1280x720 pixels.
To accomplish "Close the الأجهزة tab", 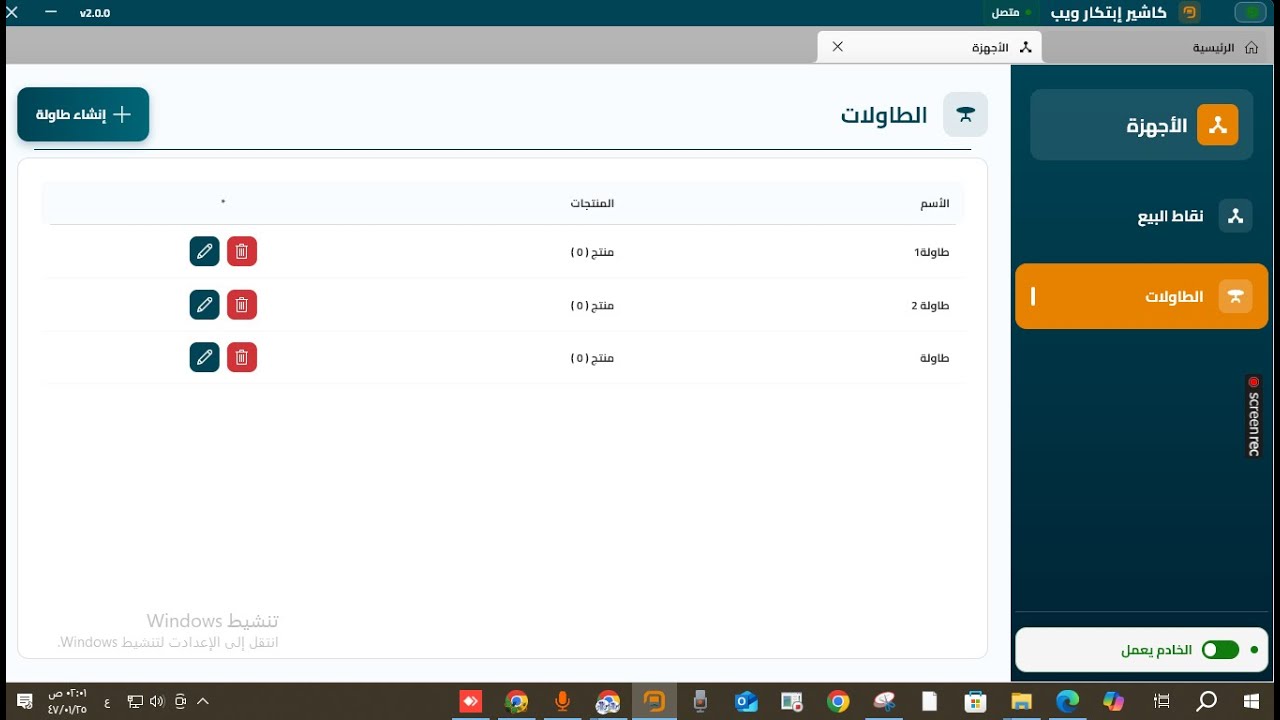I will [838, 47].
